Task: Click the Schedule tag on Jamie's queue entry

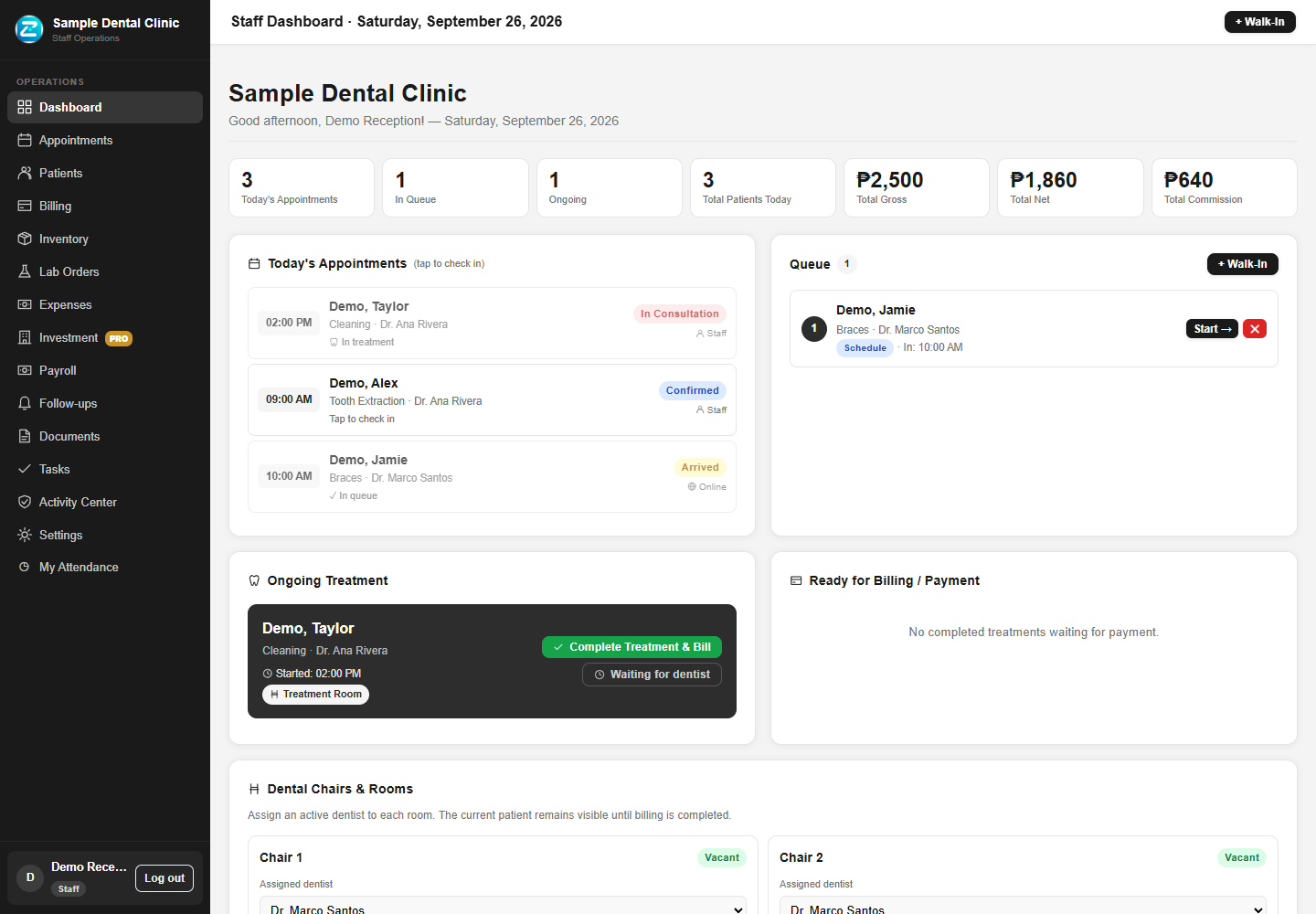Action: point(865,348)
